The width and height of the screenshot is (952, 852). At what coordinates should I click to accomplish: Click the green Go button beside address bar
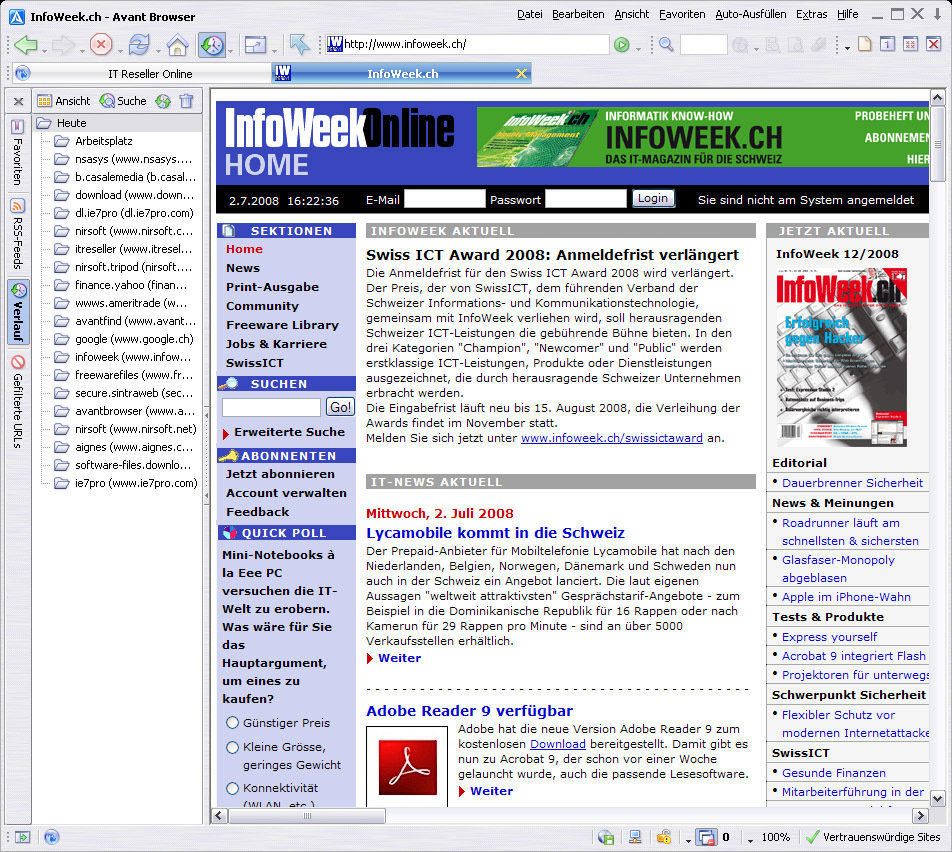621,44
